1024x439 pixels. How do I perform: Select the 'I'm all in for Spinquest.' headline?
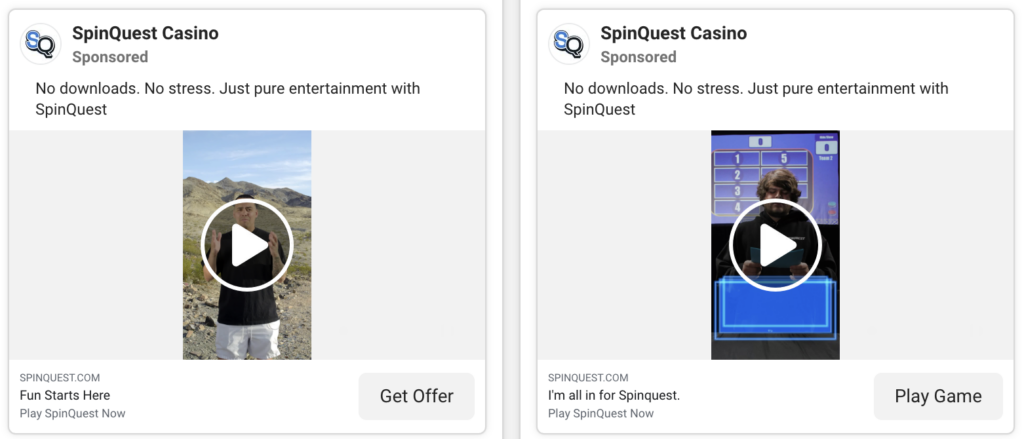click(614, 395)
